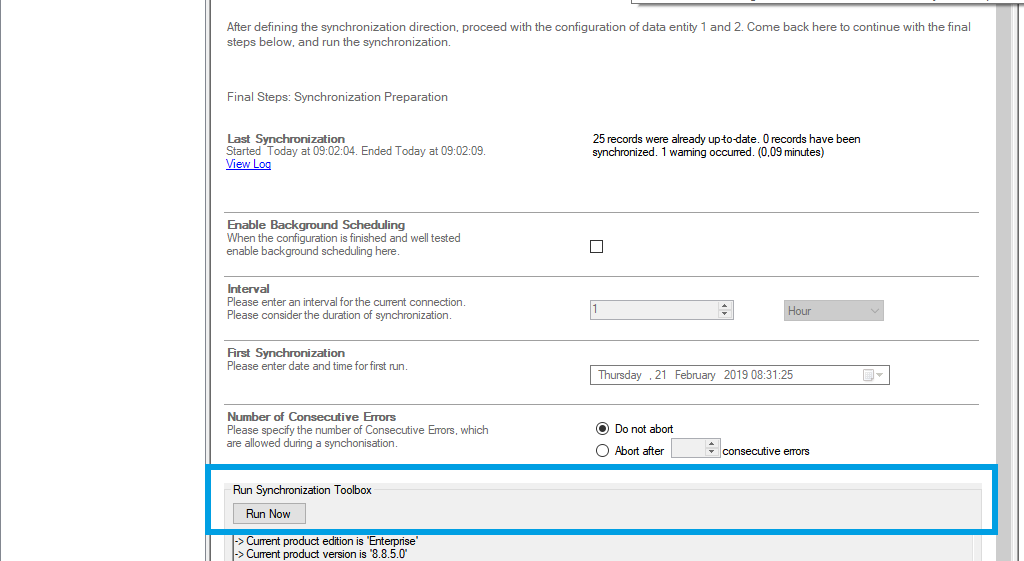The width and height of the screenshot is (1024, 561).
Task: Click the Interval number input field
Action: [653, 311]
